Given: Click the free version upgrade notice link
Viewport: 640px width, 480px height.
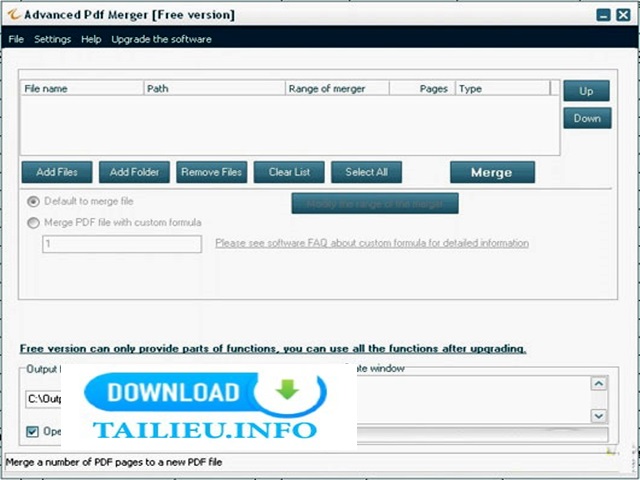Looking at the screenshot, I should click(273, 349).
